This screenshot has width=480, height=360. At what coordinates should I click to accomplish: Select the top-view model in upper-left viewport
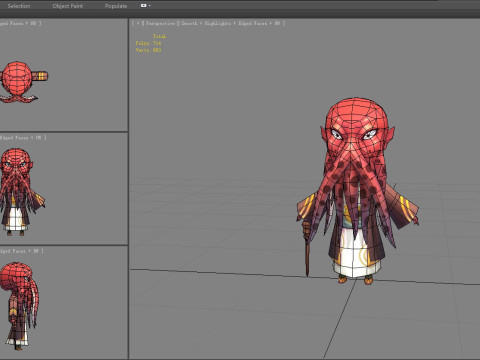23,82
